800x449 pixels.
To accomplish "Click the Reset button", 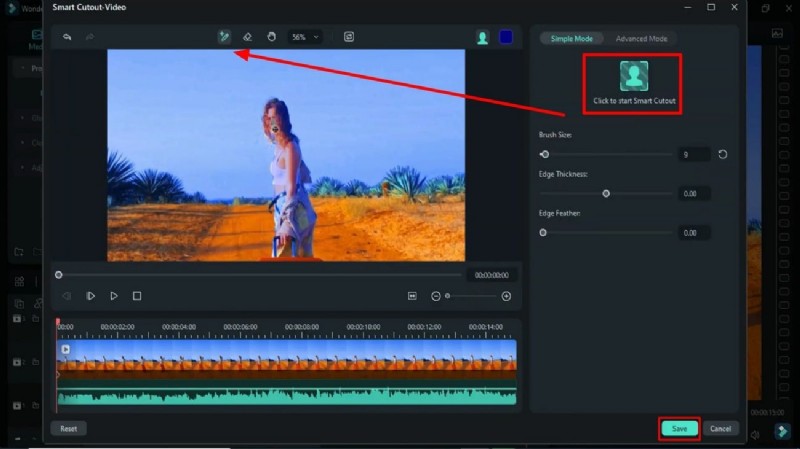I will (69, 428).
